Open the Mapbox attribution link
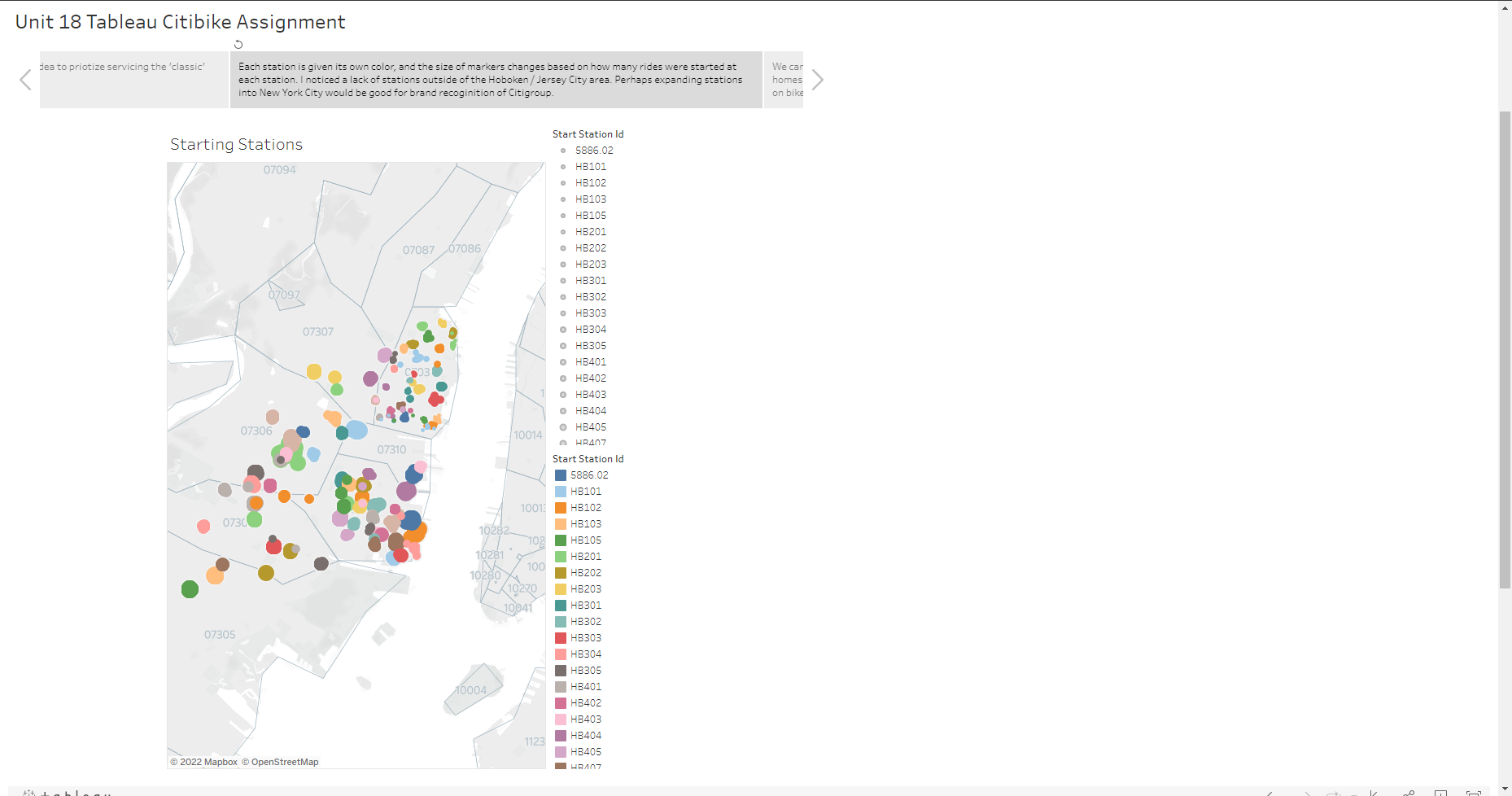The width and height of the screenshot is (1512, 796). point(203,763)
